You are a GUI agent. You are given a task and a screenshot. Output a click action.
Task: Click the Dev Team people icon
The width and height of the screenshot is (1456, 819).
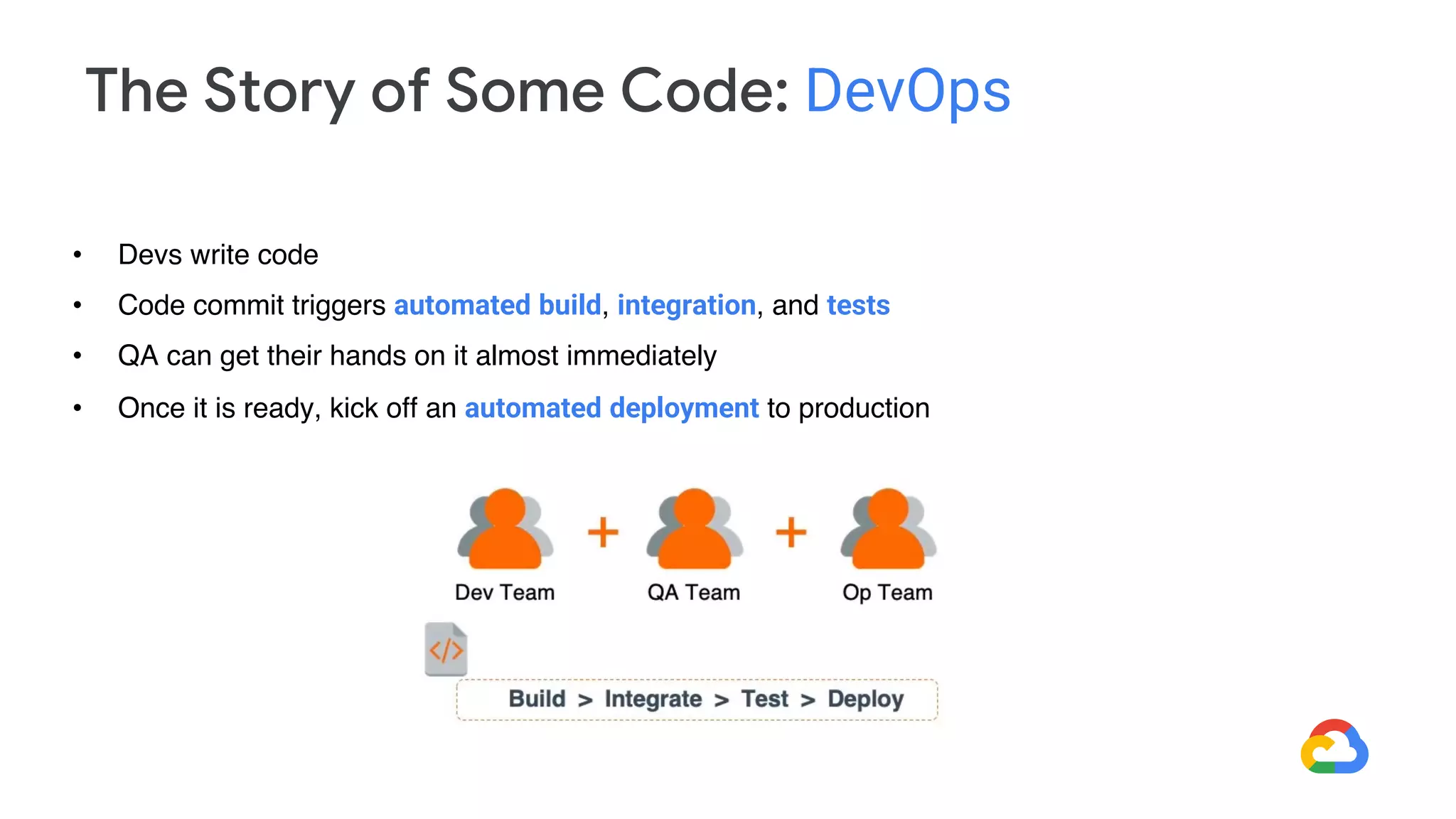tap(505, 528)
